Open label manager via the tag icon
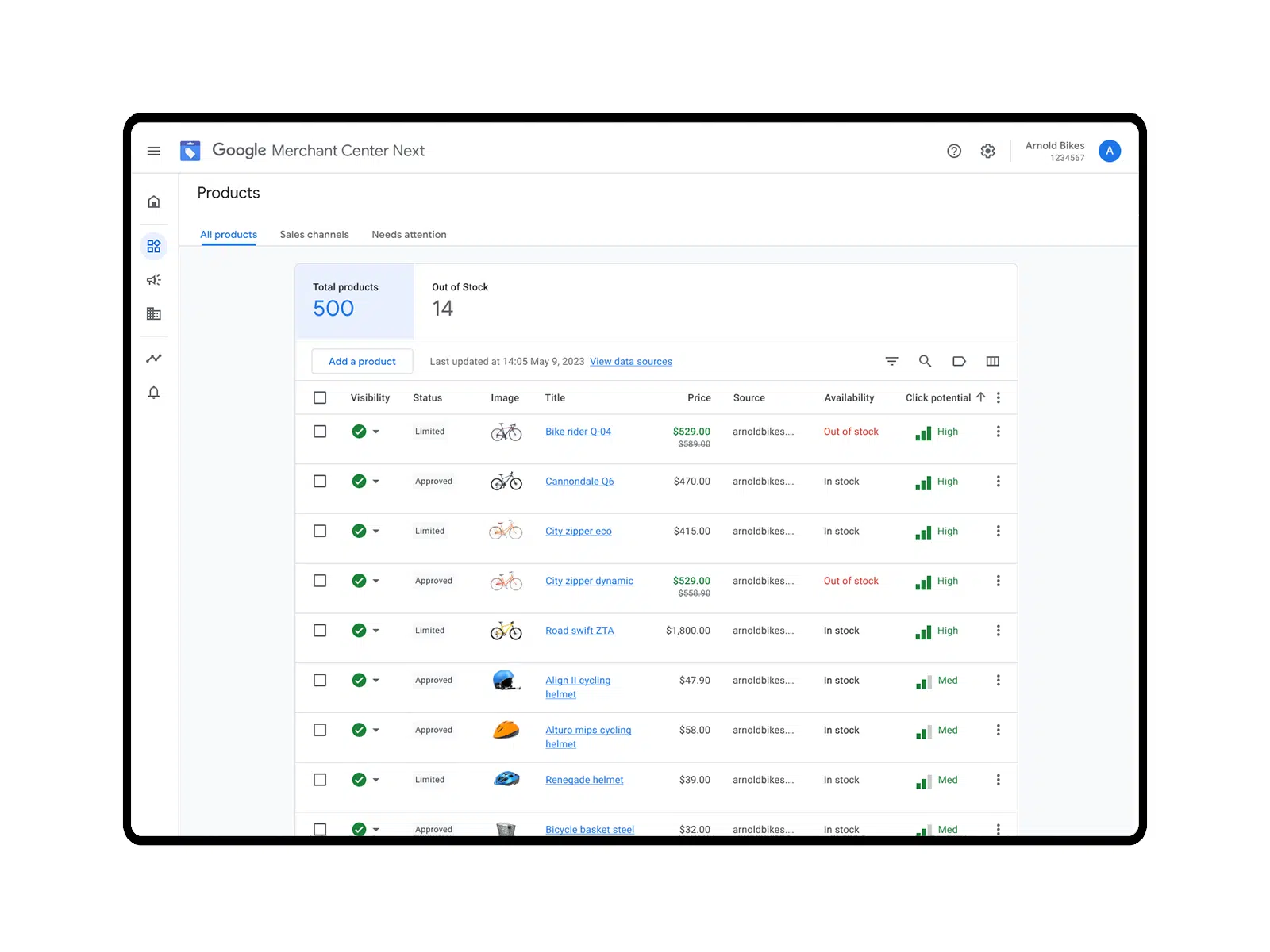Viewport: 1270px width, 952px height. (x=959, y=361)
